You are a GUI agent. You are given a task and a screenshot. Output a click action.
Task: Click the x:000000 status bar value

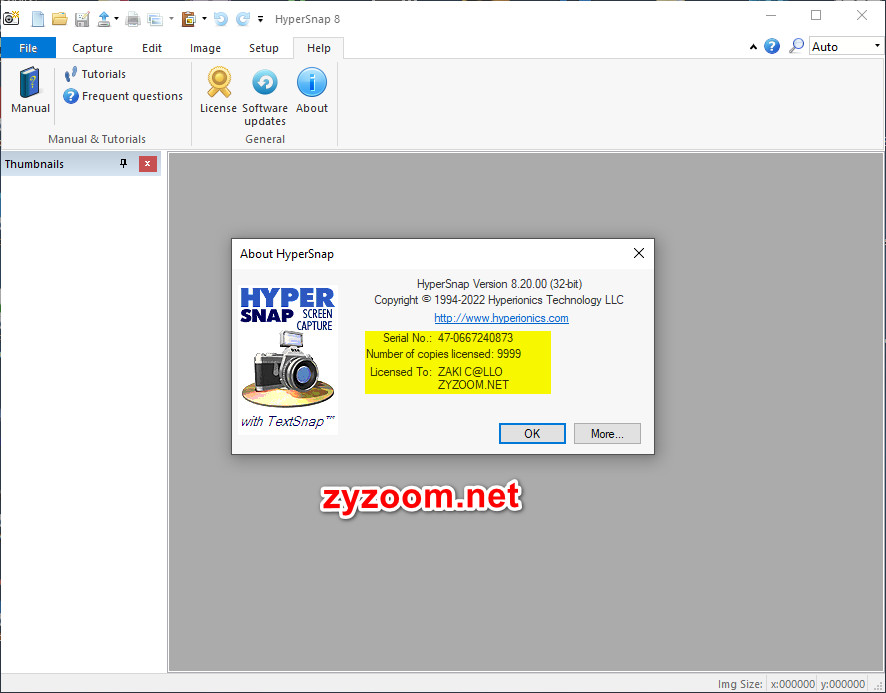pyautogui.click(x=792, y=684)
